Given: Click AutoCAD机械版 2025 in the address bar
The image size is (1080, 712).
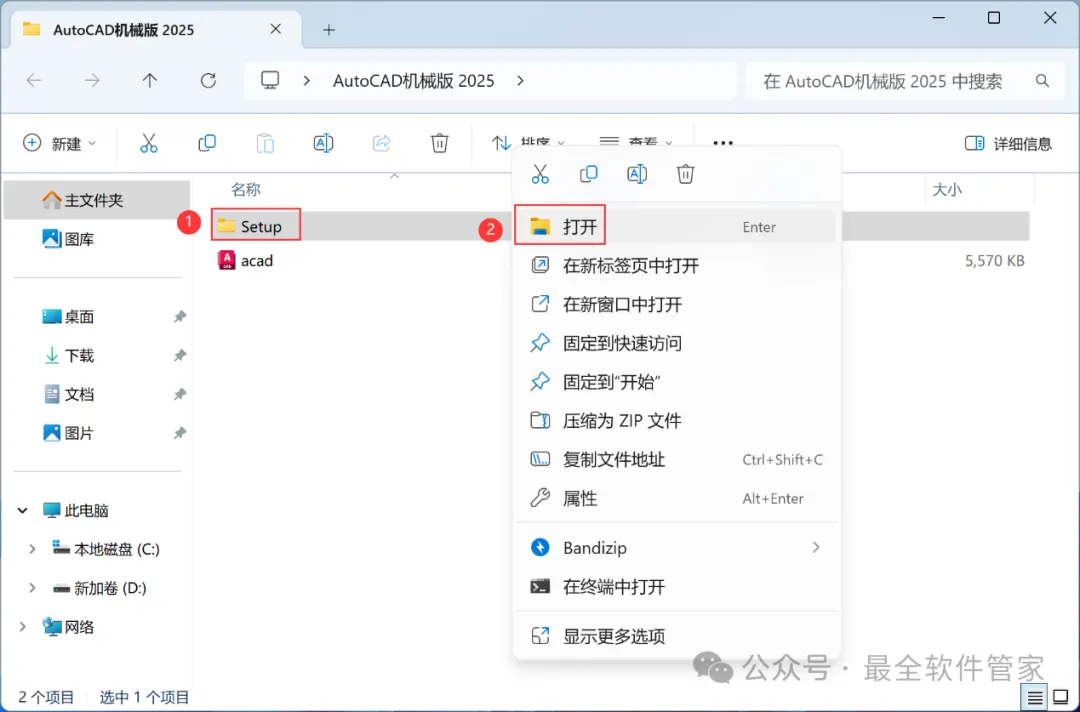Looking at the screenshot, I should coord(413,81).
